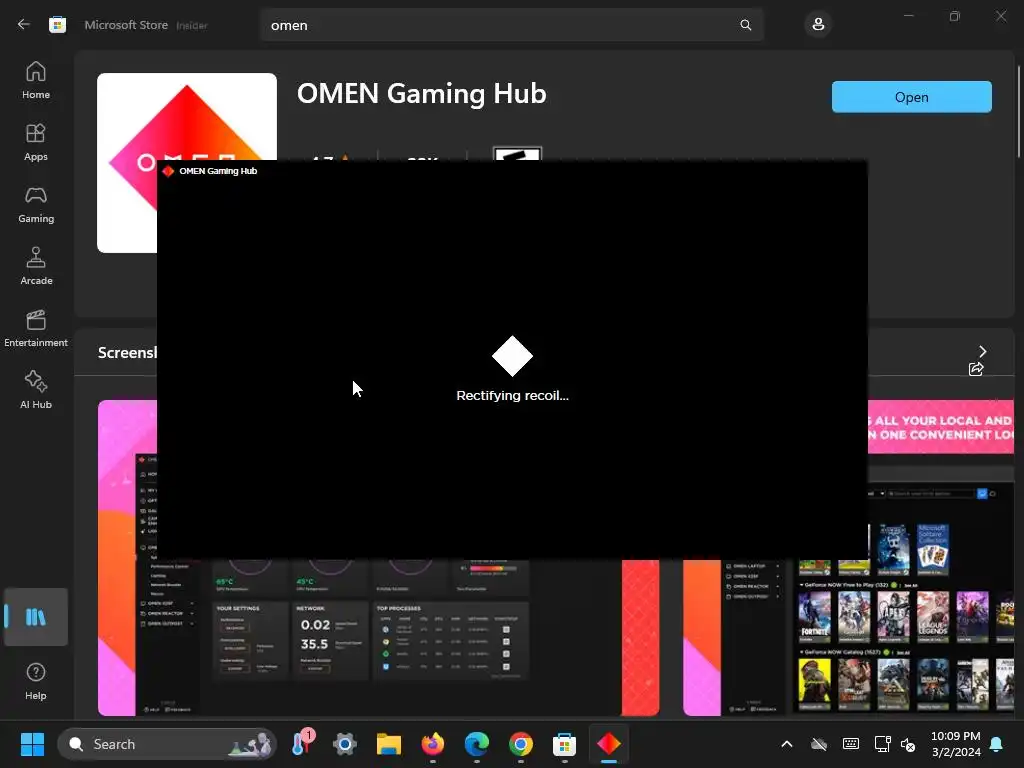Click the OMEN Gaming Hub splash diamond logo
Screen dimensions: 1024x768
tap(512, 356)
